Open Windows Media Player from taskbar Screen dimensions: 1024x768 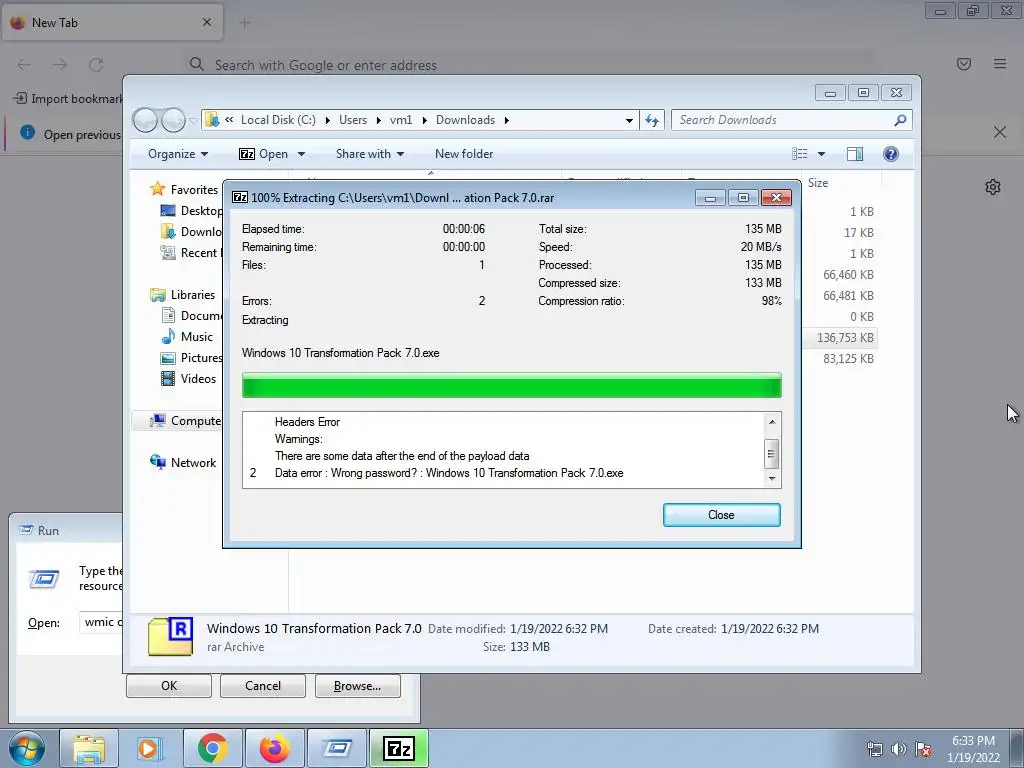[x=149, y=748]
